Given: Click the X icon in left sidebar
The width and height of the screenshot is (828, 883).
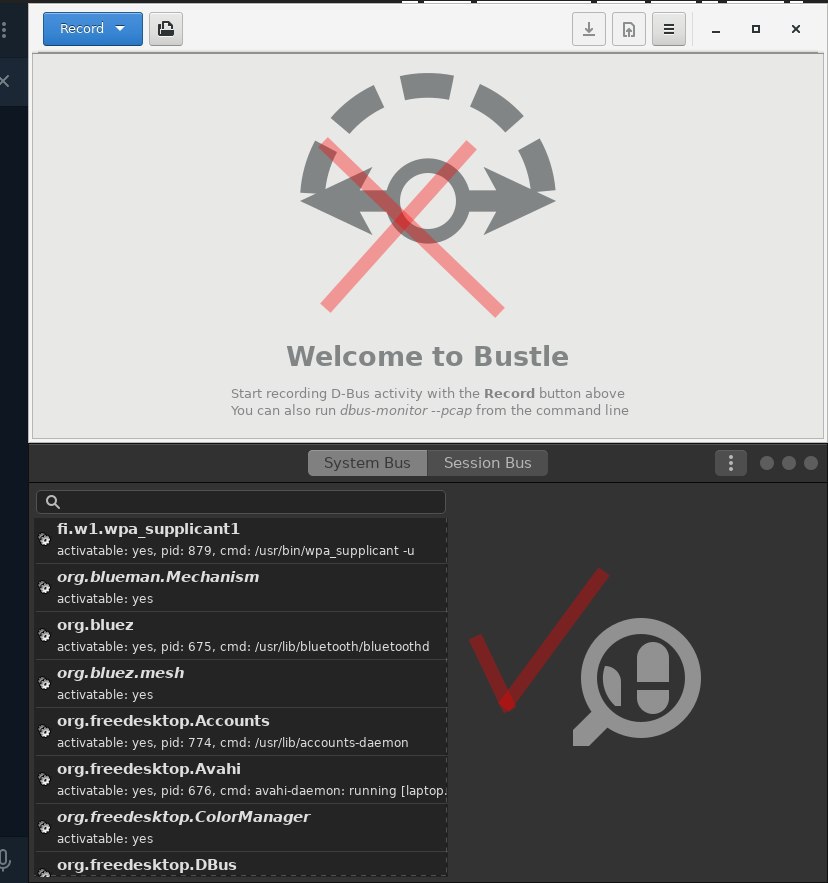Looking at the screenshot, I should pos(5,81).
